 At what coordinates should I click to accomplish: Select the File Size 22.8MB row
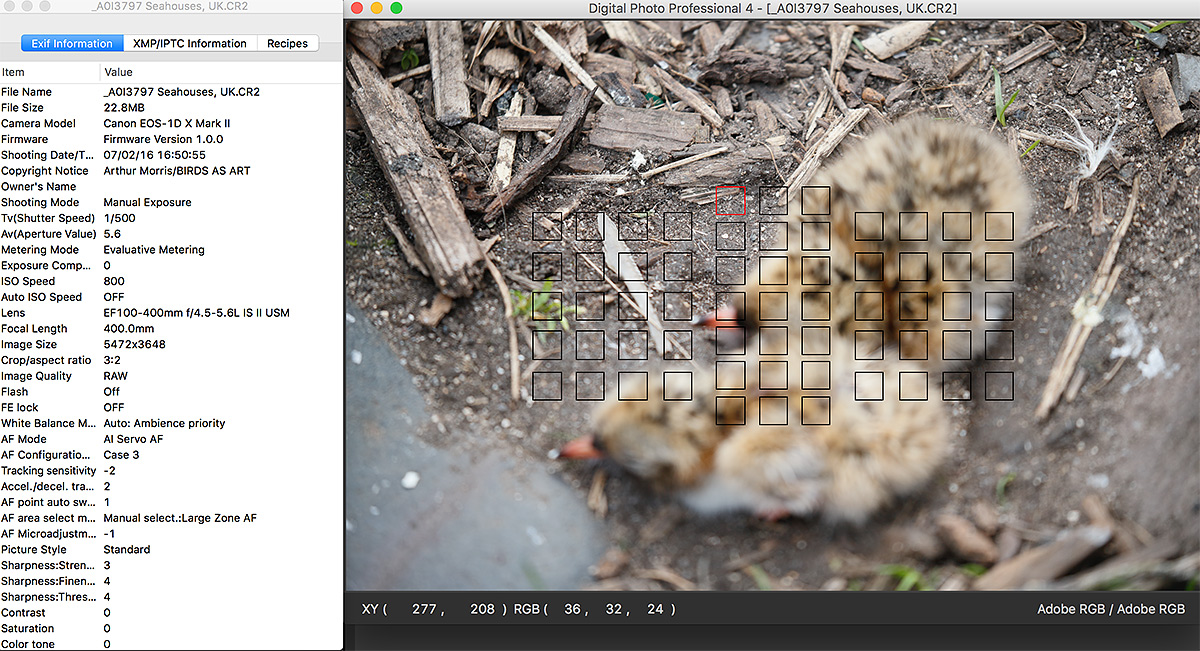click(171, 108)
